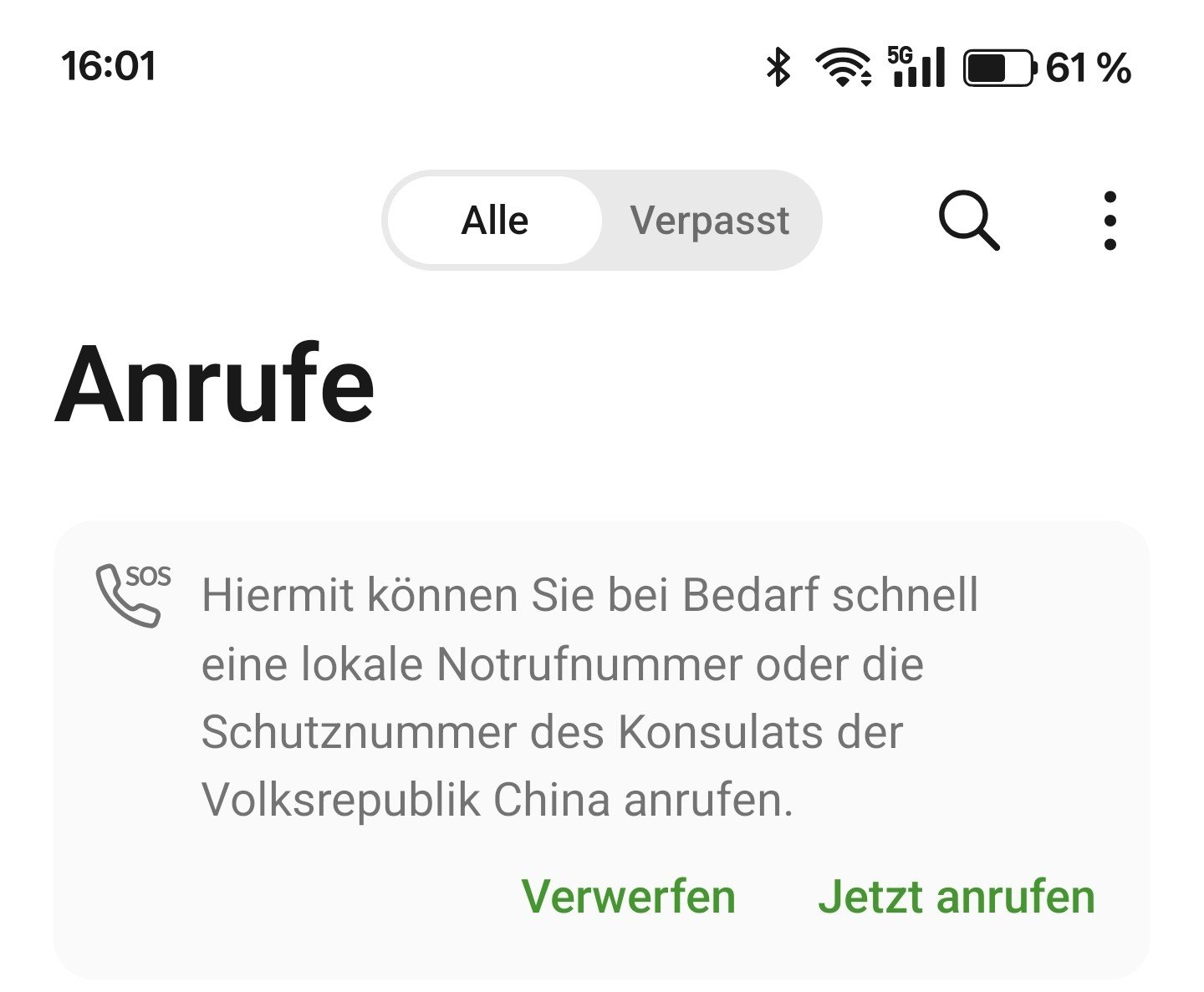Open the three-dot overflow menu
The width and height of the screenshot is (1204, 992).
point(1110,221)
